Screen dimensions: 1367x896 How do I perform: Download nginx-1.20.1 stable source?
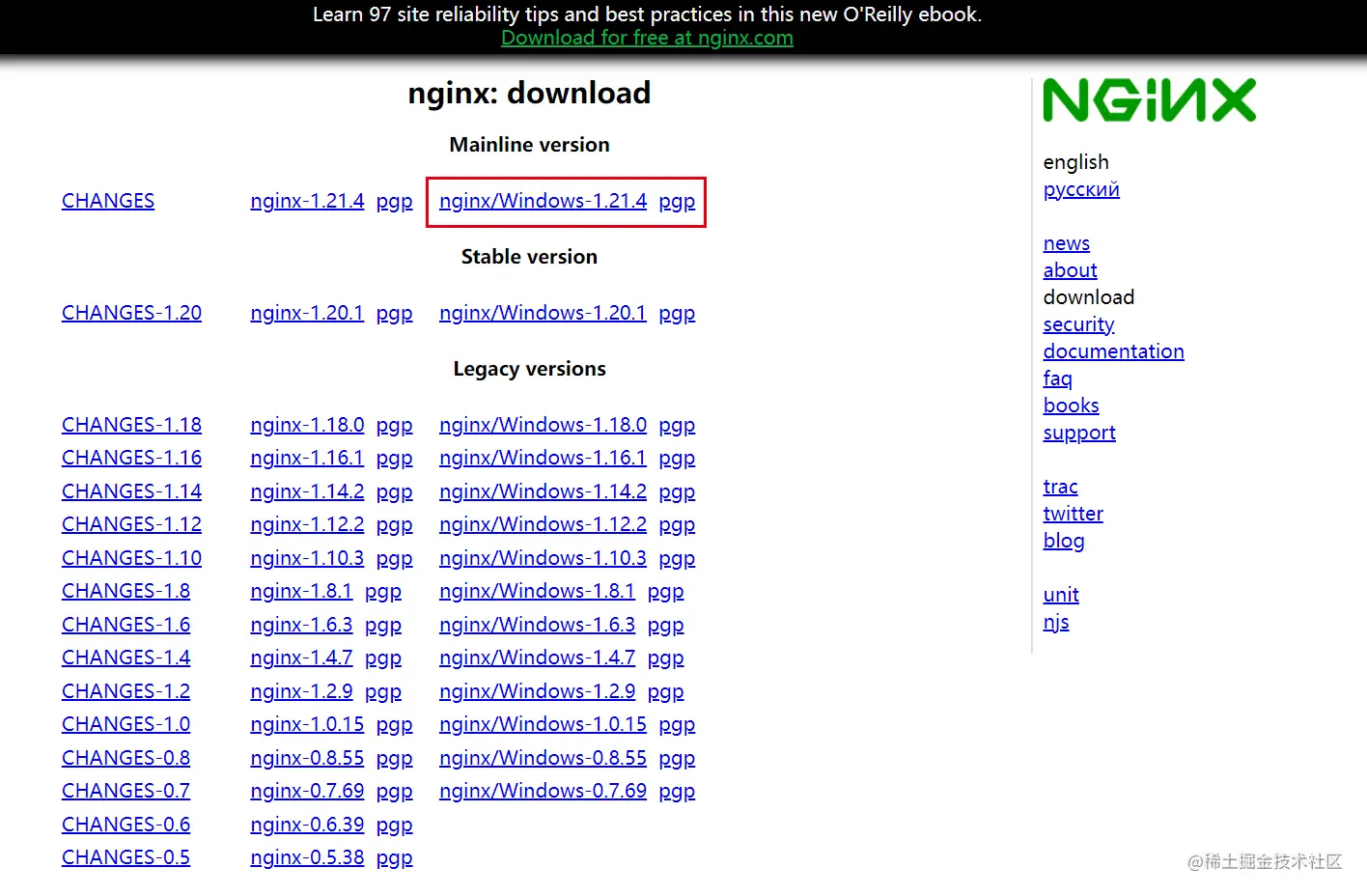click(x=307, y=313)
